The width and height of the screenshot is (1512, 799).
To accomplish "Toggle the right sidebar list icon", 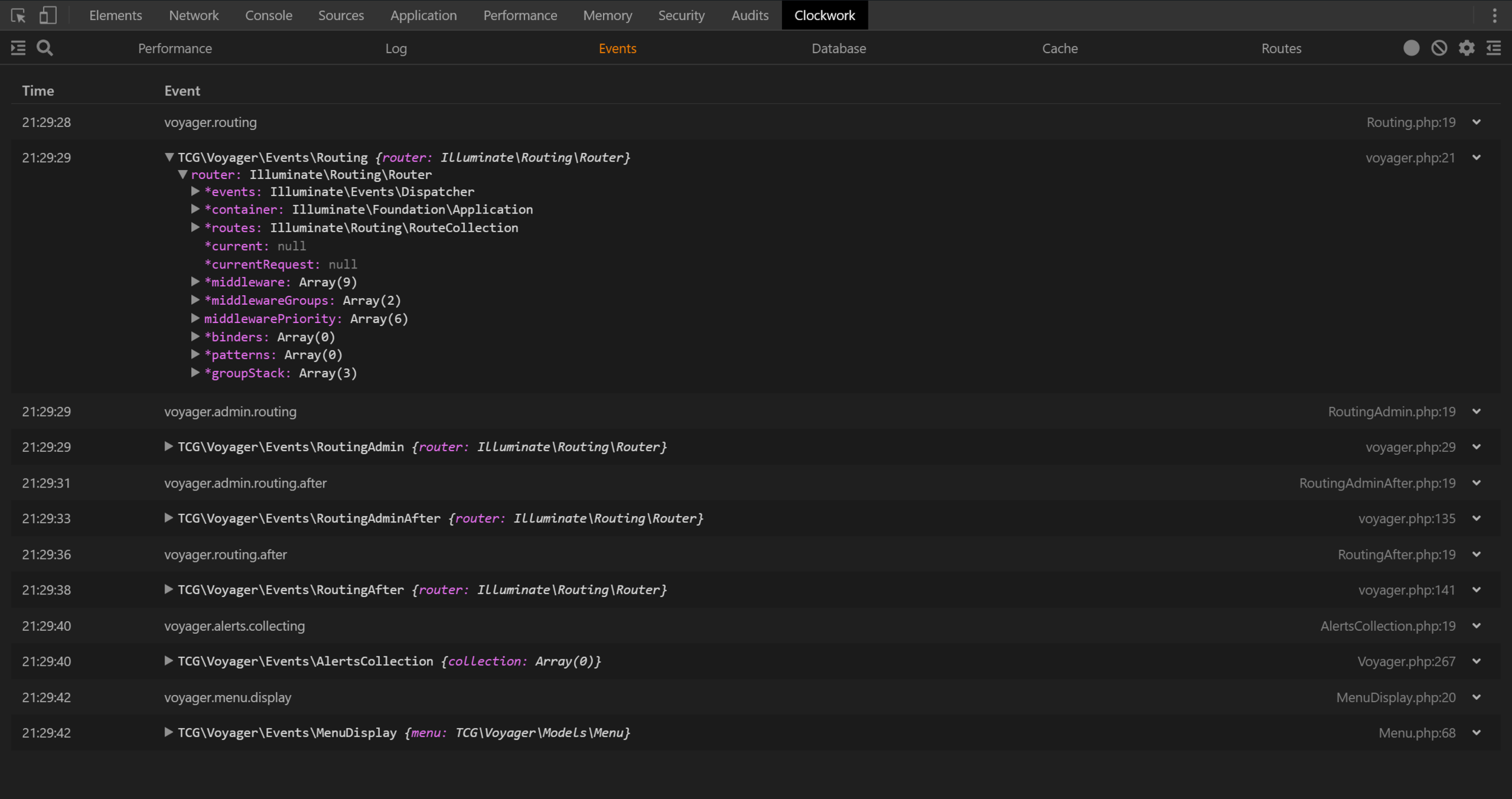I will pyautogui.click(x=1494, y=48).
